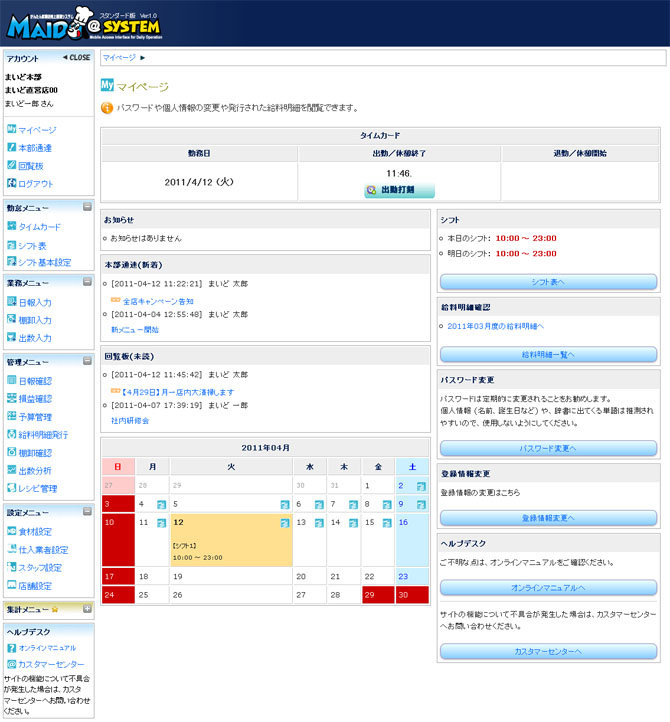Open the スタッフ設定 text link in sidebar
This screenshot has width=670, height=722.
coord(40,568)
